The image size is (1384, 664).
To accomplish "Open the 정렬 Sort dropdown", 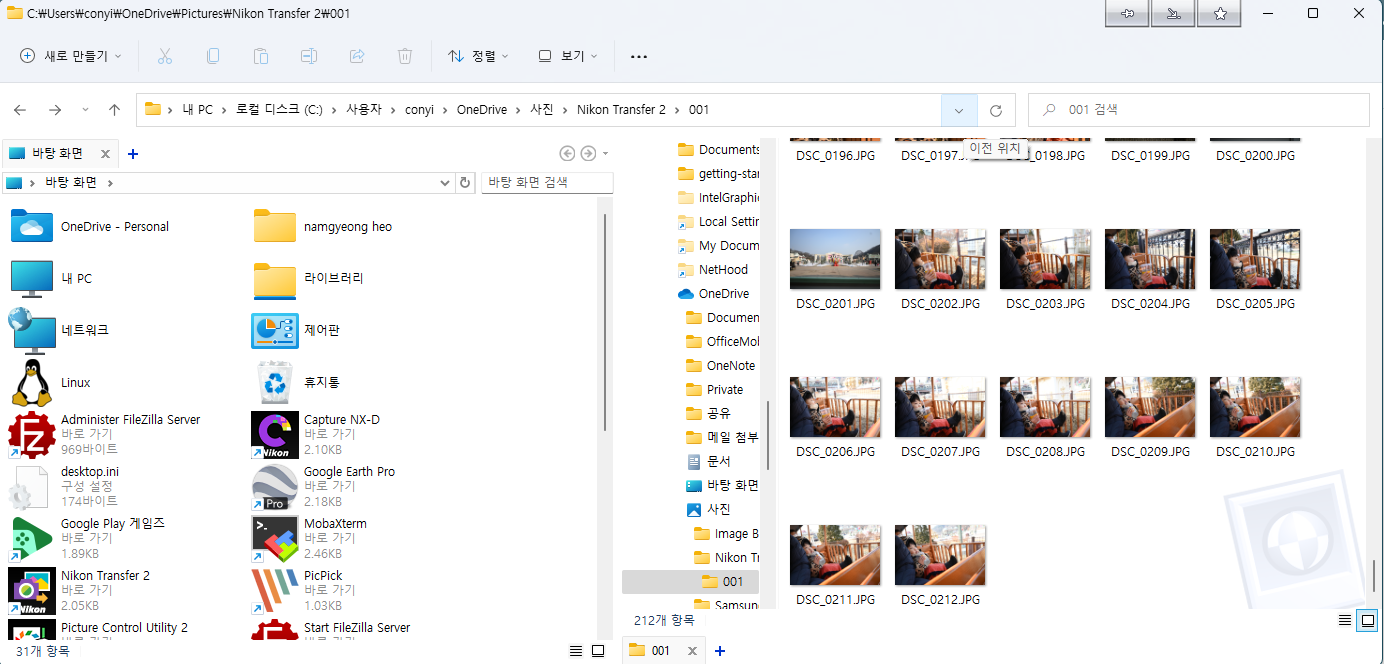I will coord(479,56).
